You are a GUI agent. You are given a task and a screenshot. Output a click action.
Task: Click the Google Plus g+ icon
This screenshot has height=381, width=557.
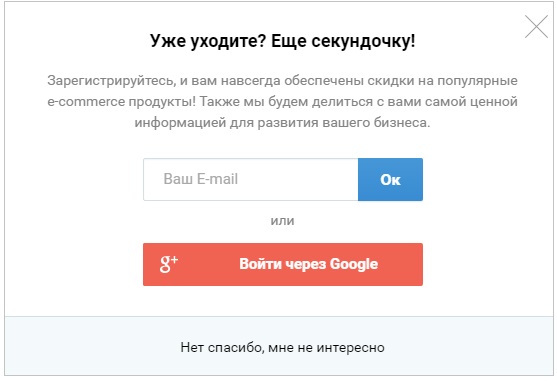click(x=169, y=264)
